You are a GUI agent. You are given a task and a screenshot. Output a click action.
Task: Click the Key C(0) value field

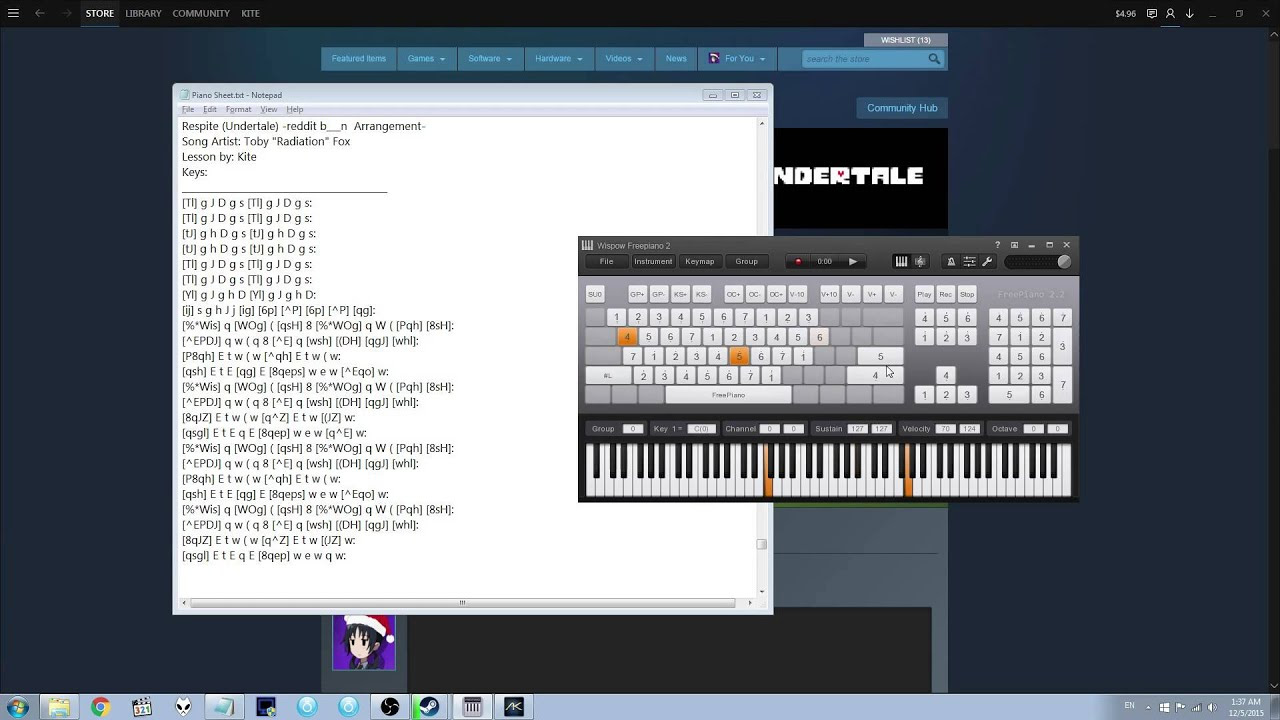tap(701, 429)
